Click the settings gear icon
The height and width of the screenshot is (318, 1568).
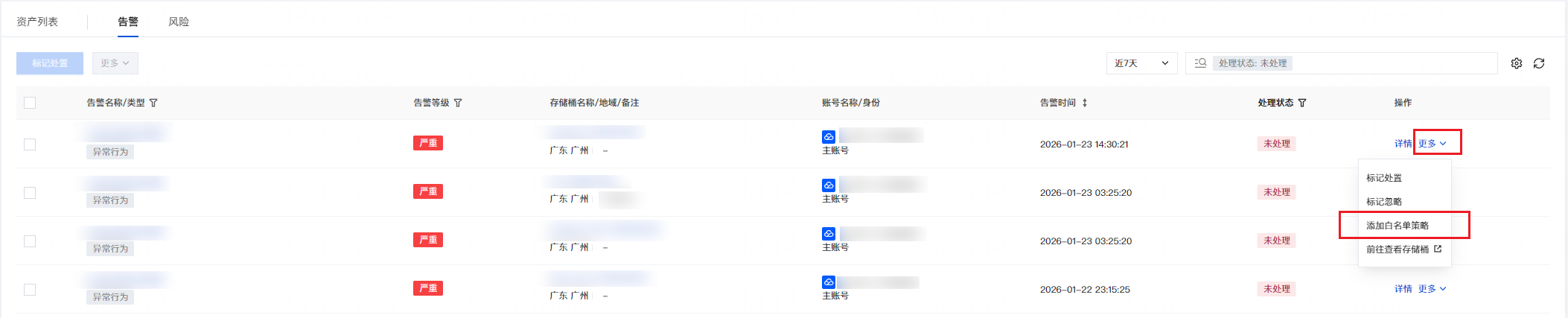tap(1517, 63)
